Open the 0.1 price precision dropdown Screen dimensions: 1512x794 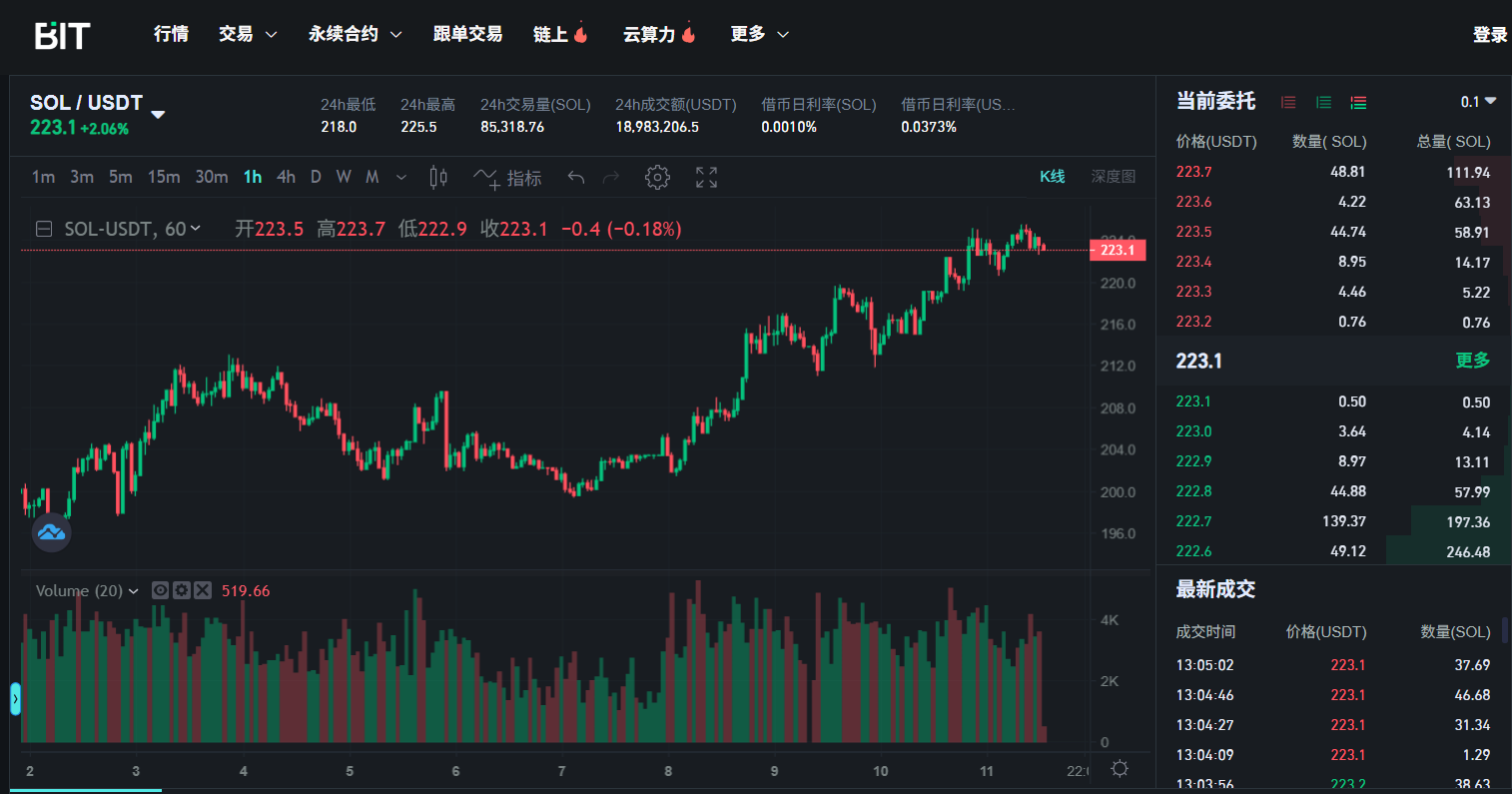click(x=1478, y=102)
